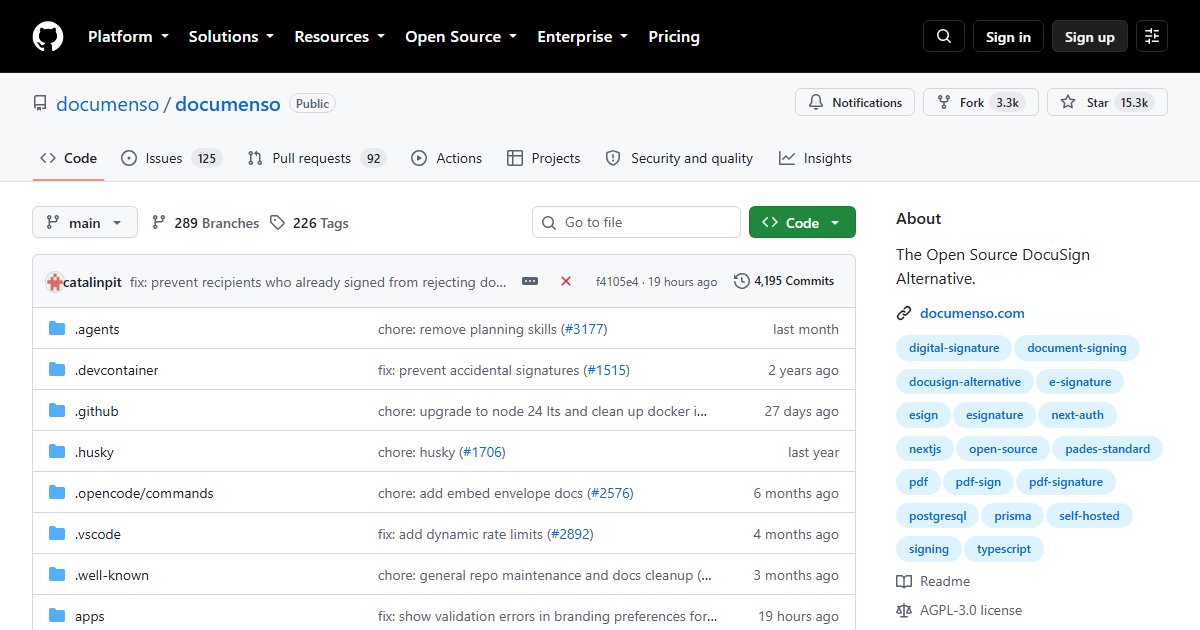Open the .opencode/commands folder name

click(144, 493)
